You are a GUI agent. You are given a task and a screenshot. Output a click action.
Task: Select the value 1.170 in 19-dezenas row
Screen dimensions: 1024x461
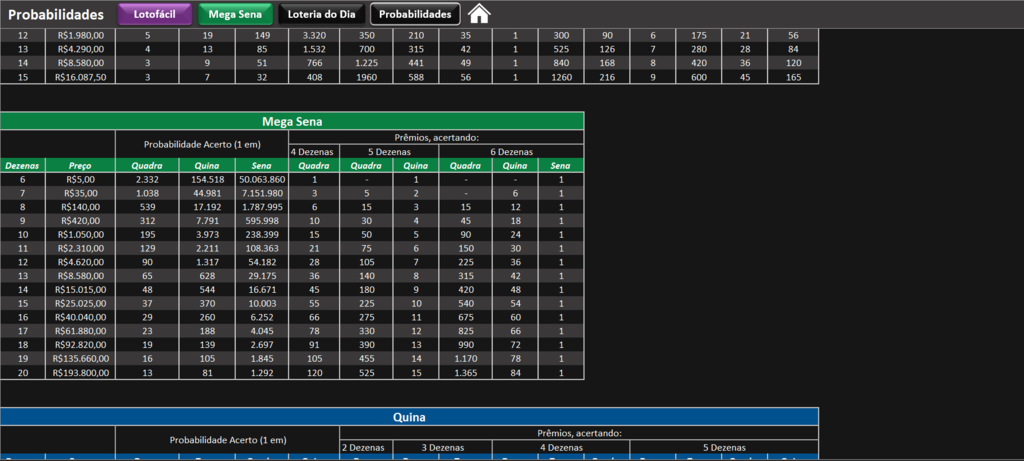pos(466,358)
